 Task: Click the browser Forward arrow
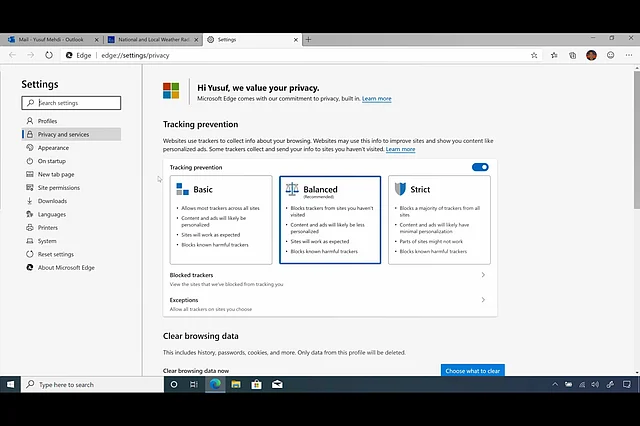pos(31,55)
